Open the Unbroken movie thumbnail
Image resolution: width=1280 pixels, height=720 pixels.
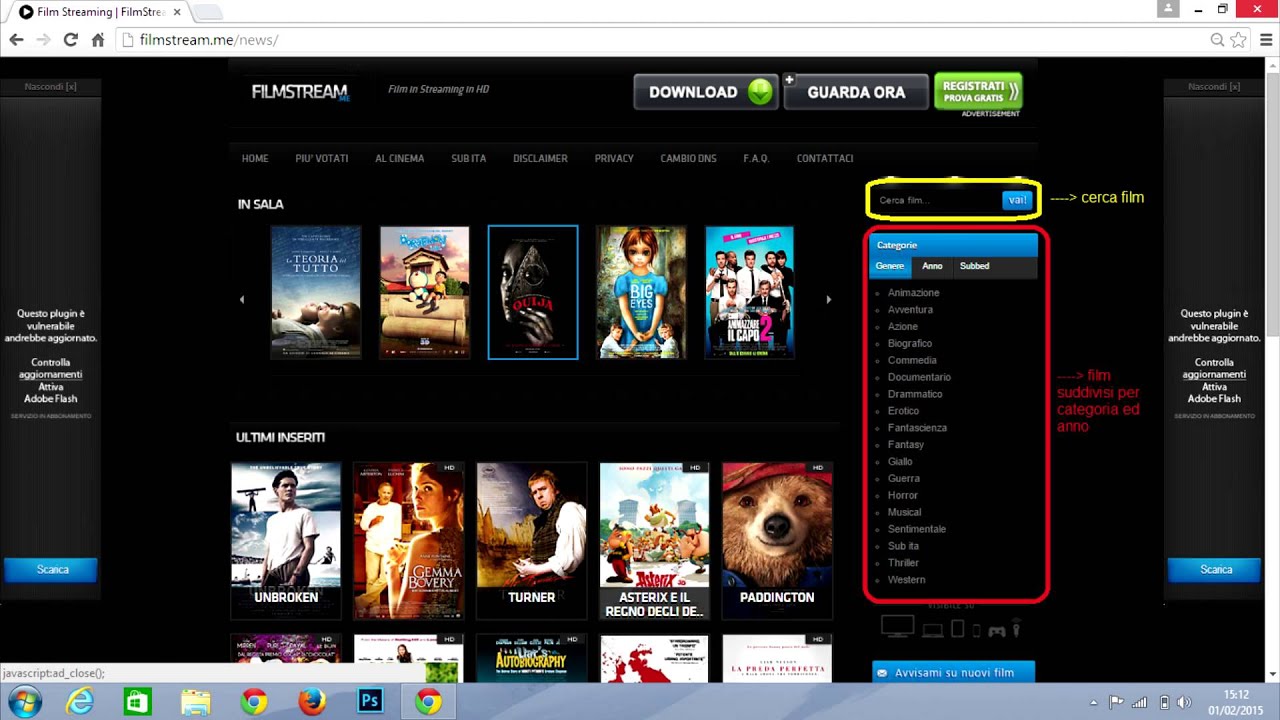286,540
